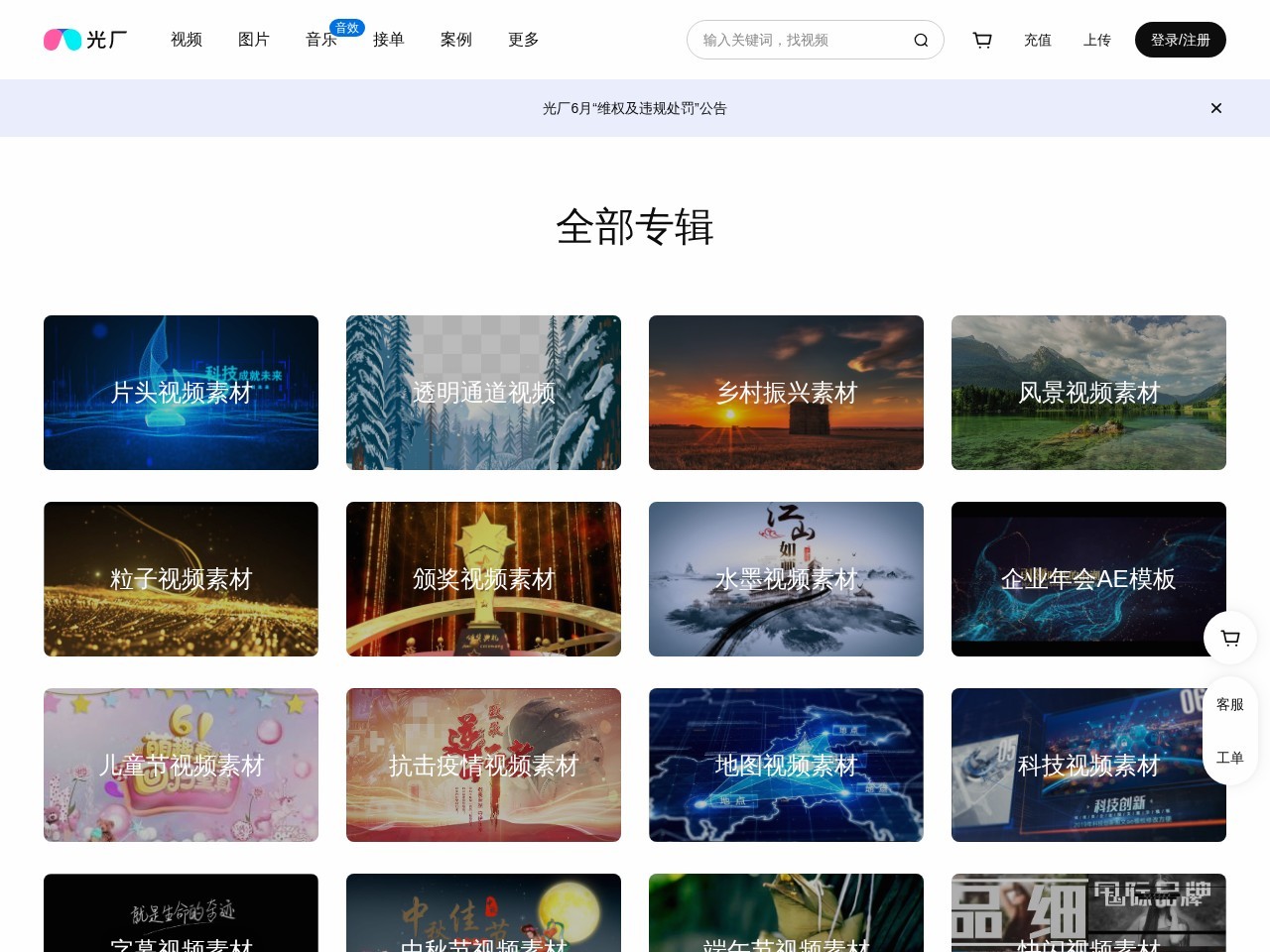Open the 企业年会AE模板 album

[x=1088, y=579]
